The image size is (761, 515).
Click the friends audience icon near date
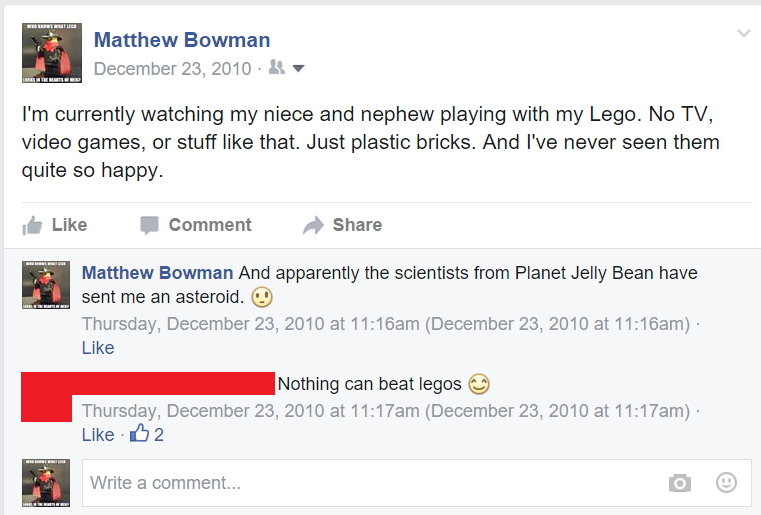pyautogui.click(x=277, y=69)
